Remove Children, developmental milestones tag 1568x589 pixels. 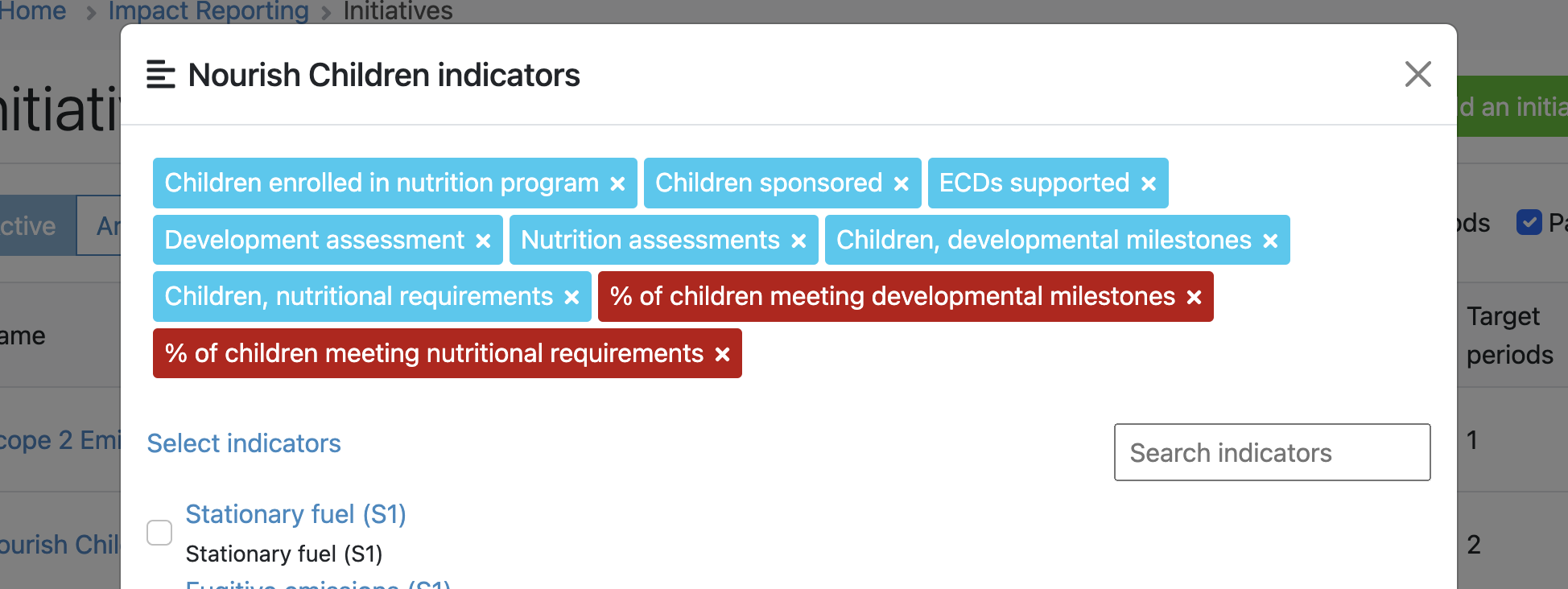(x=1270, y=241)
